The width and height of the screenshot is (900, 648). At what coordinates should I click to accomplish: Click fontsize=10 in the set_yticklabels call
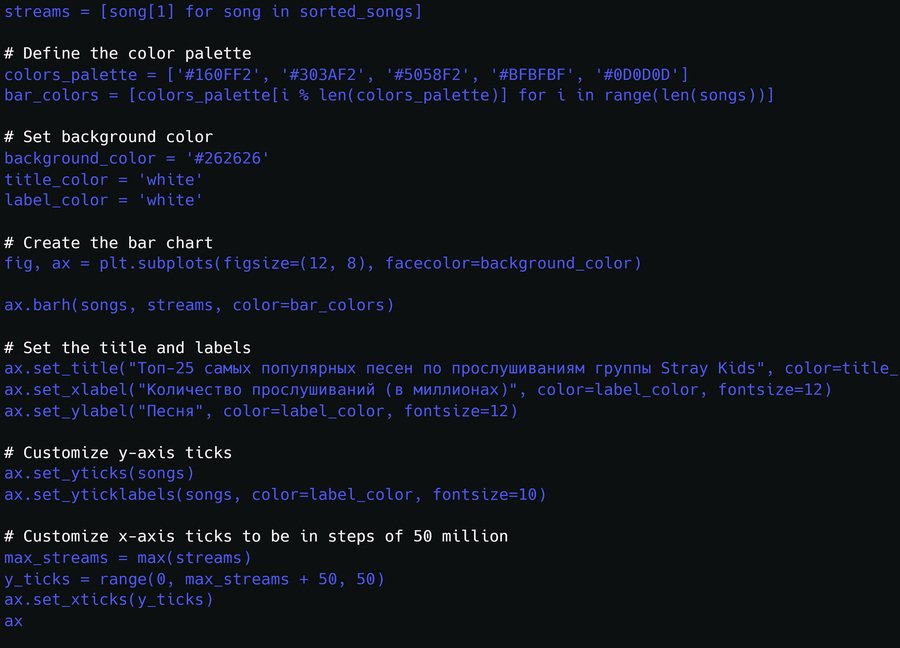tap(489, 494)
